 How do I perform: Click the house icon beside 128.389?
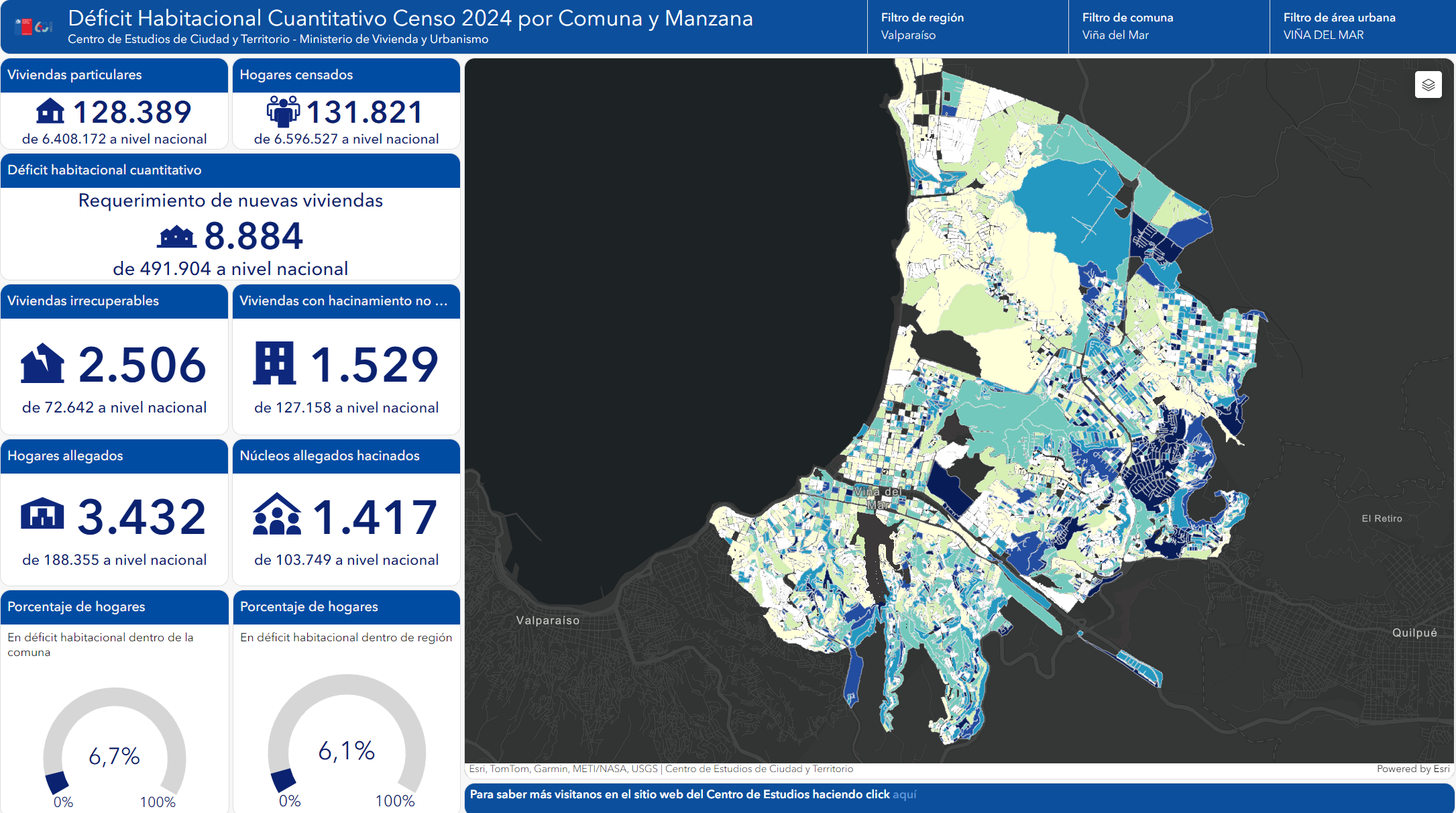(50, 111)
